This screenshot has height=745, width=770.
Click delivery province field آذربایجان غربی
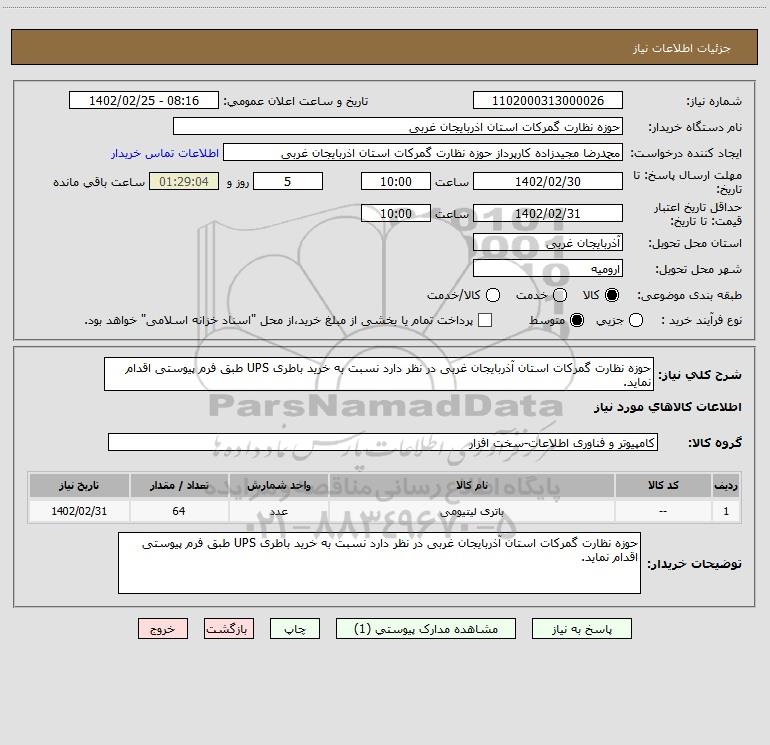coord(548,242)
